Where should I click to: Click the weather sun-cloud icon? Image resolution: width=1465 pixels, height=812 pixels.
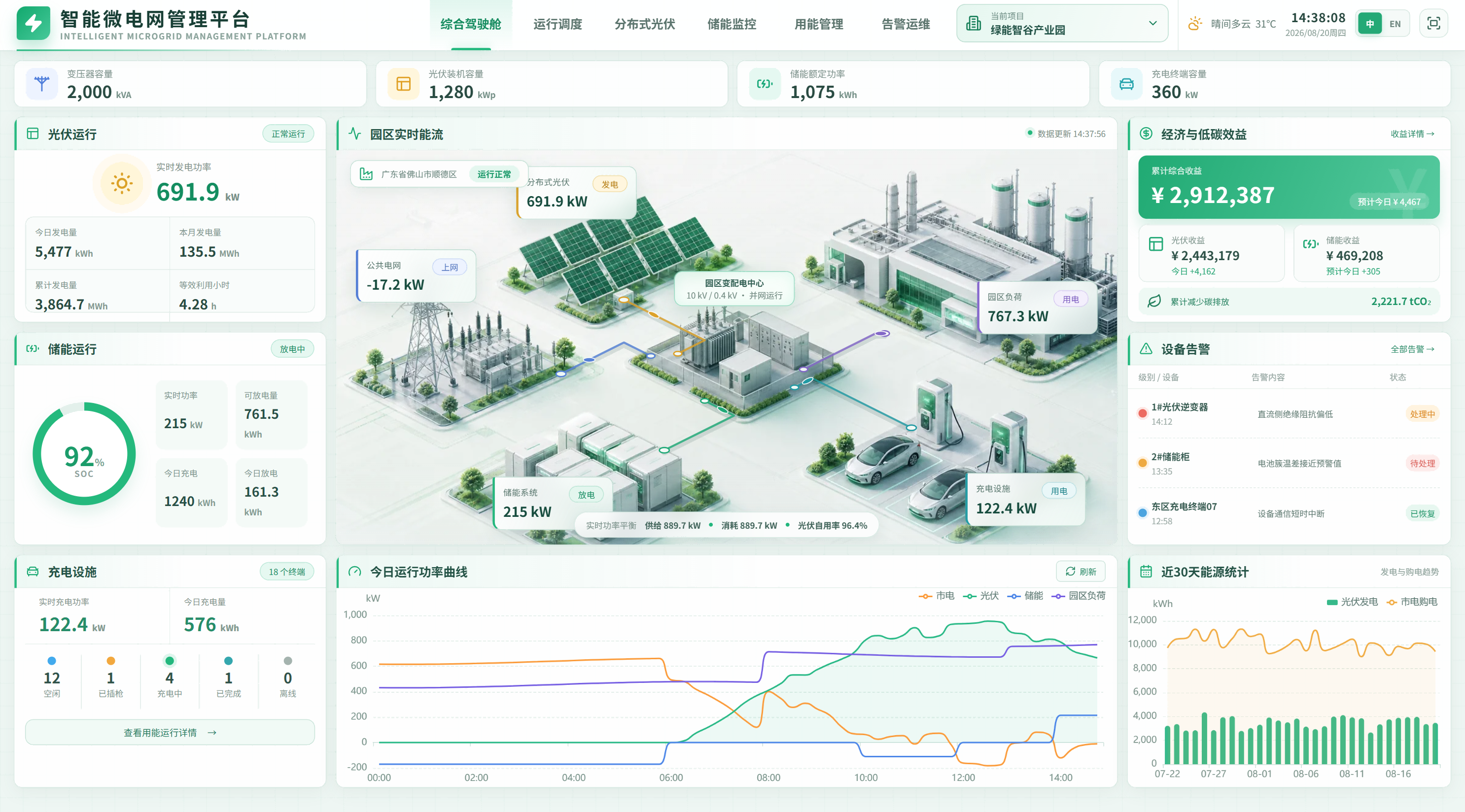tap(1194, 24)
